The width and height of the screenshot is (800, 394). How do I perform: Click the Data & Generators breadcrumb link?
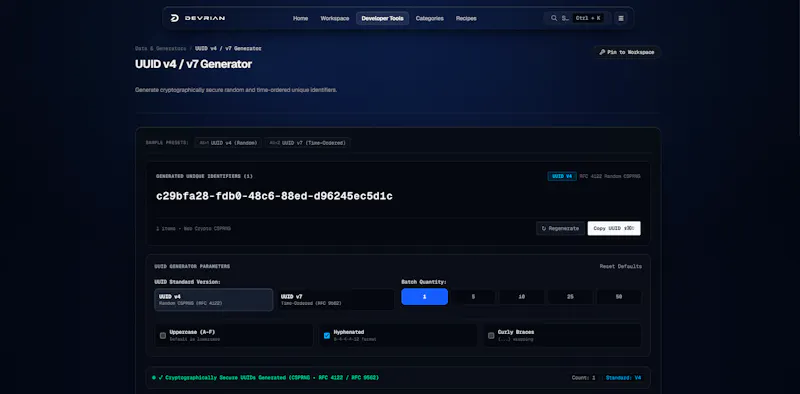(161, 48)
